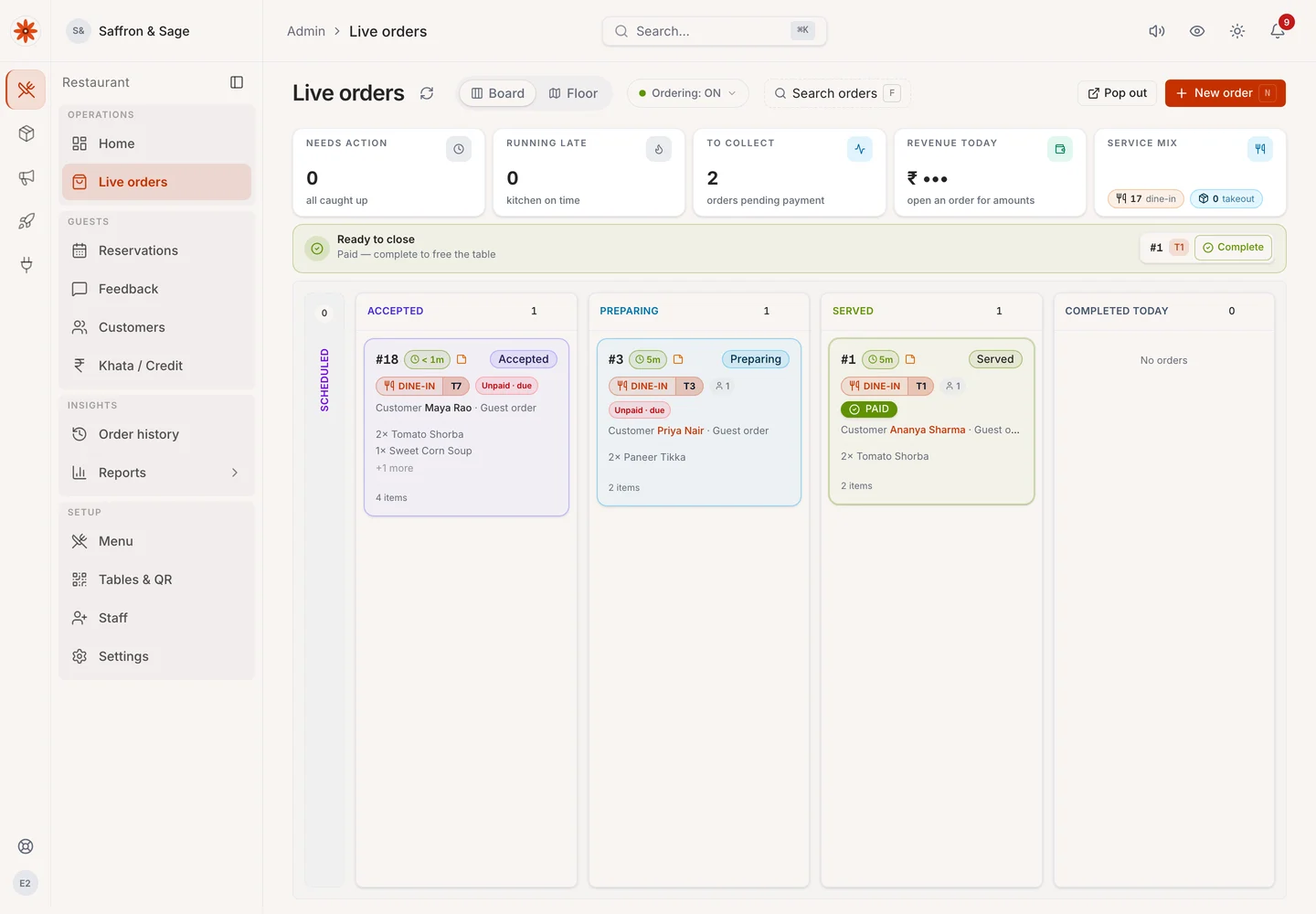Image resolution: width=1316 pixels, height=914 pixels.
Task: Reveal revenue via Revenue Today wallet icon
Action: point(1060,149)
